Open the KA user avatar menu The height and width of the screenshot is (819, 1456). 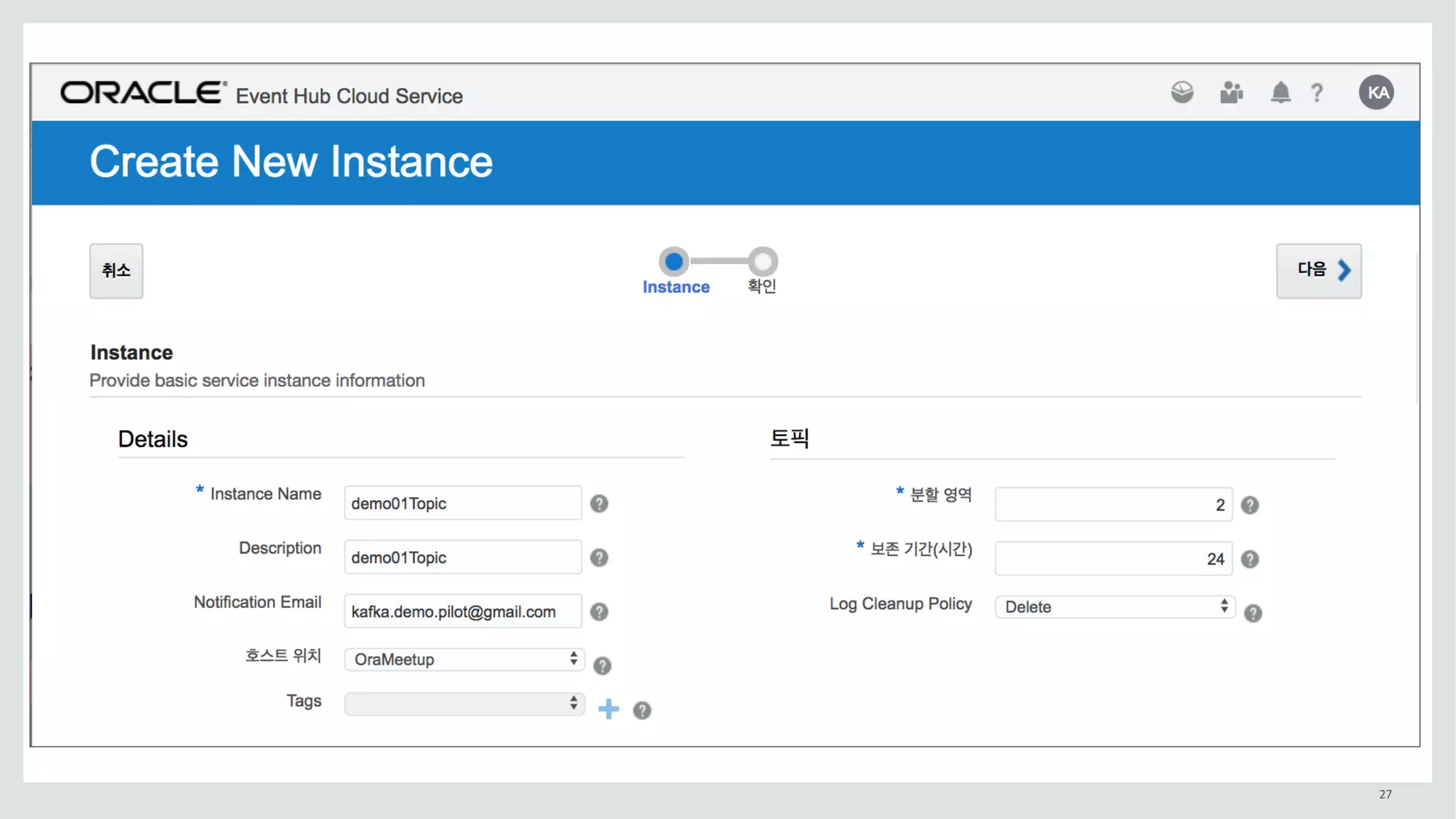[x=1376, y=92]
